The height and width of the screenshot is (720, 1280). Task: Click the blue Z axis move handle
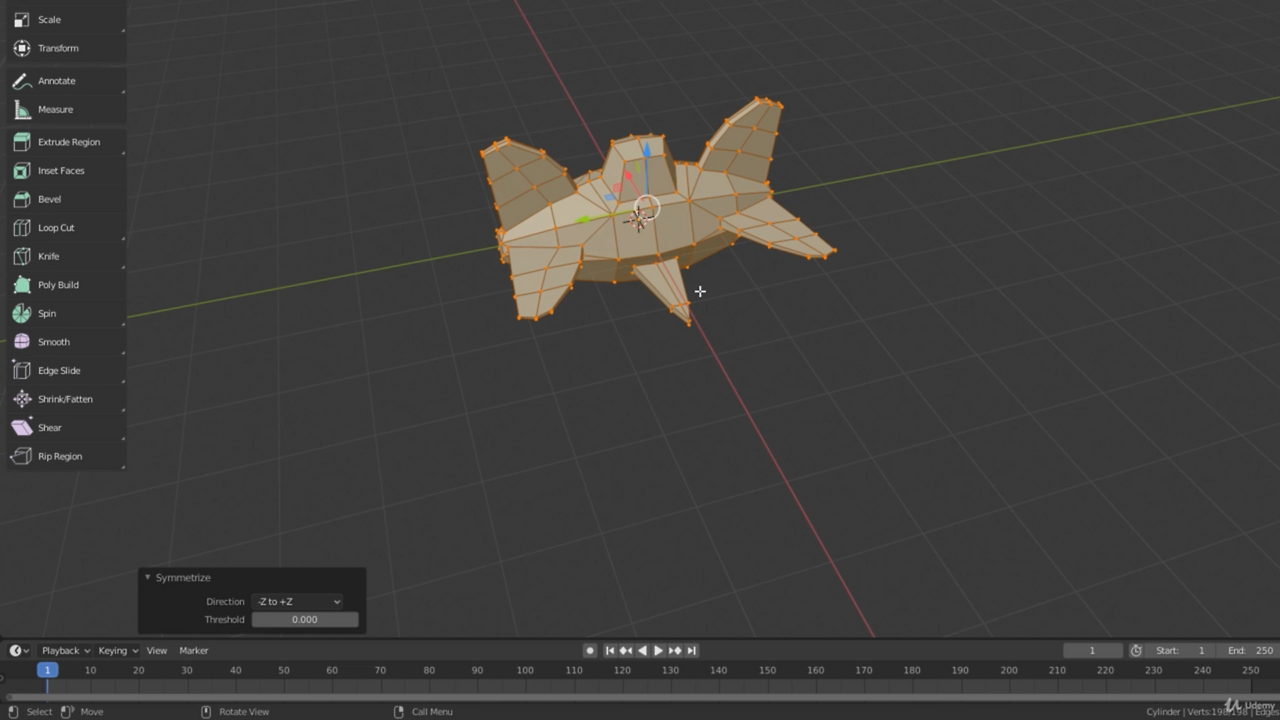pos(646,151)
